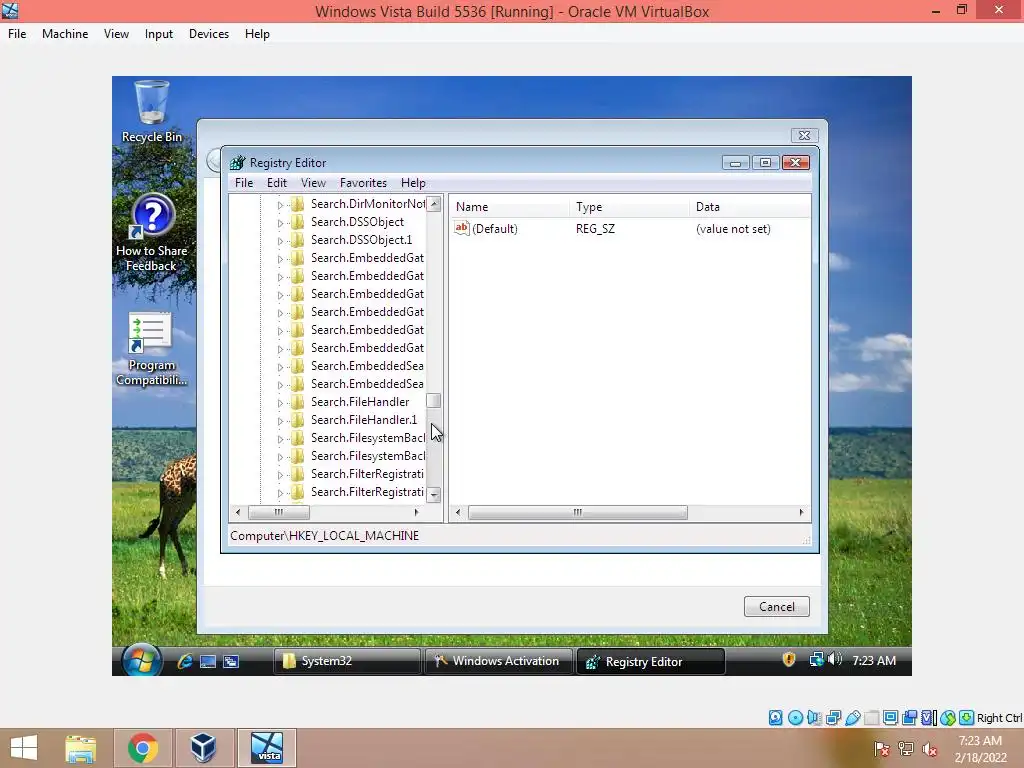This screenshot has width=1024, height=768.
Task: Click VirtualBox recording indicator icon
Action: tap(909, 718)
